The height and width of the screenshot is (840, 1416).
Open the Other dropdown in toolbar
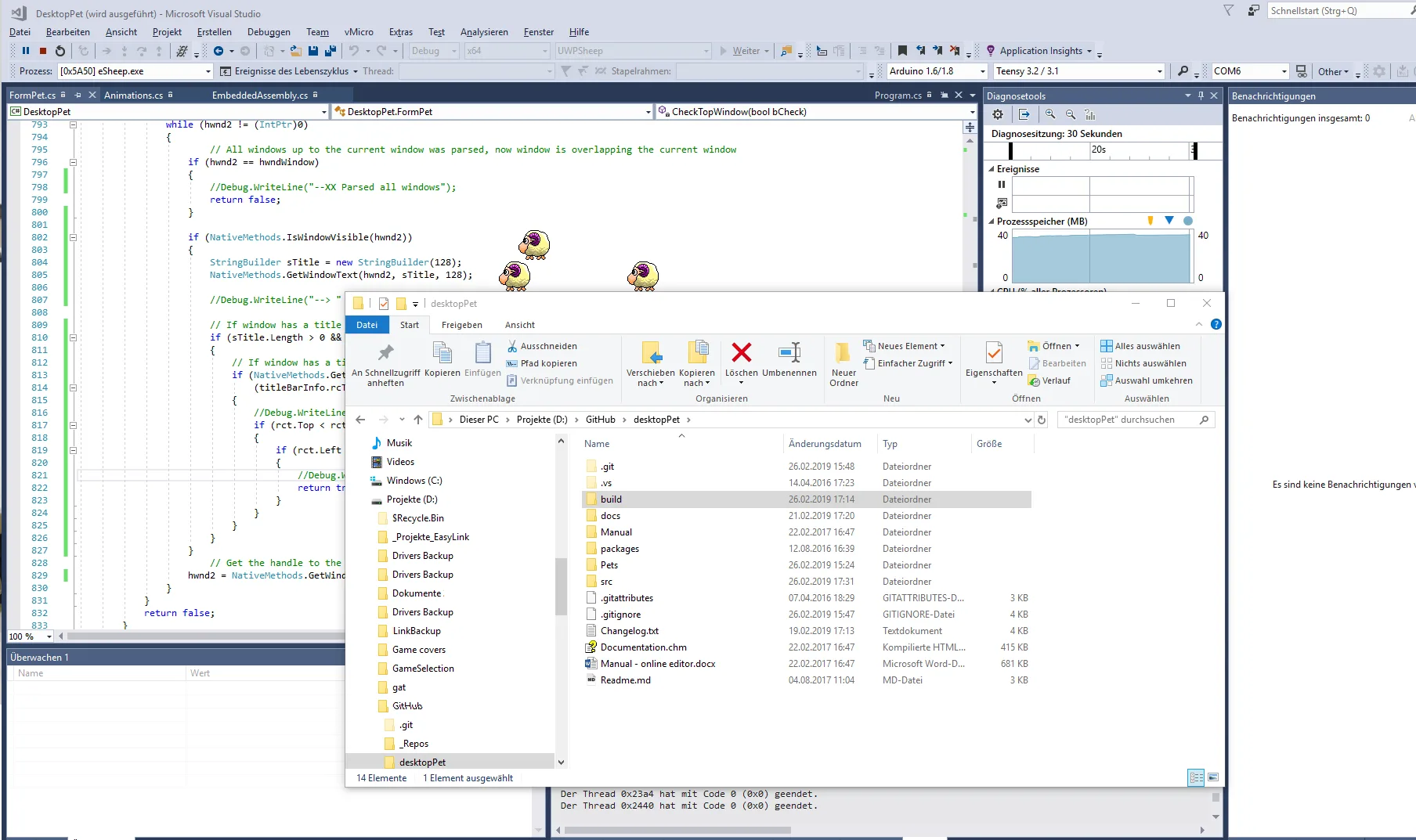(x=1333, y=71)
